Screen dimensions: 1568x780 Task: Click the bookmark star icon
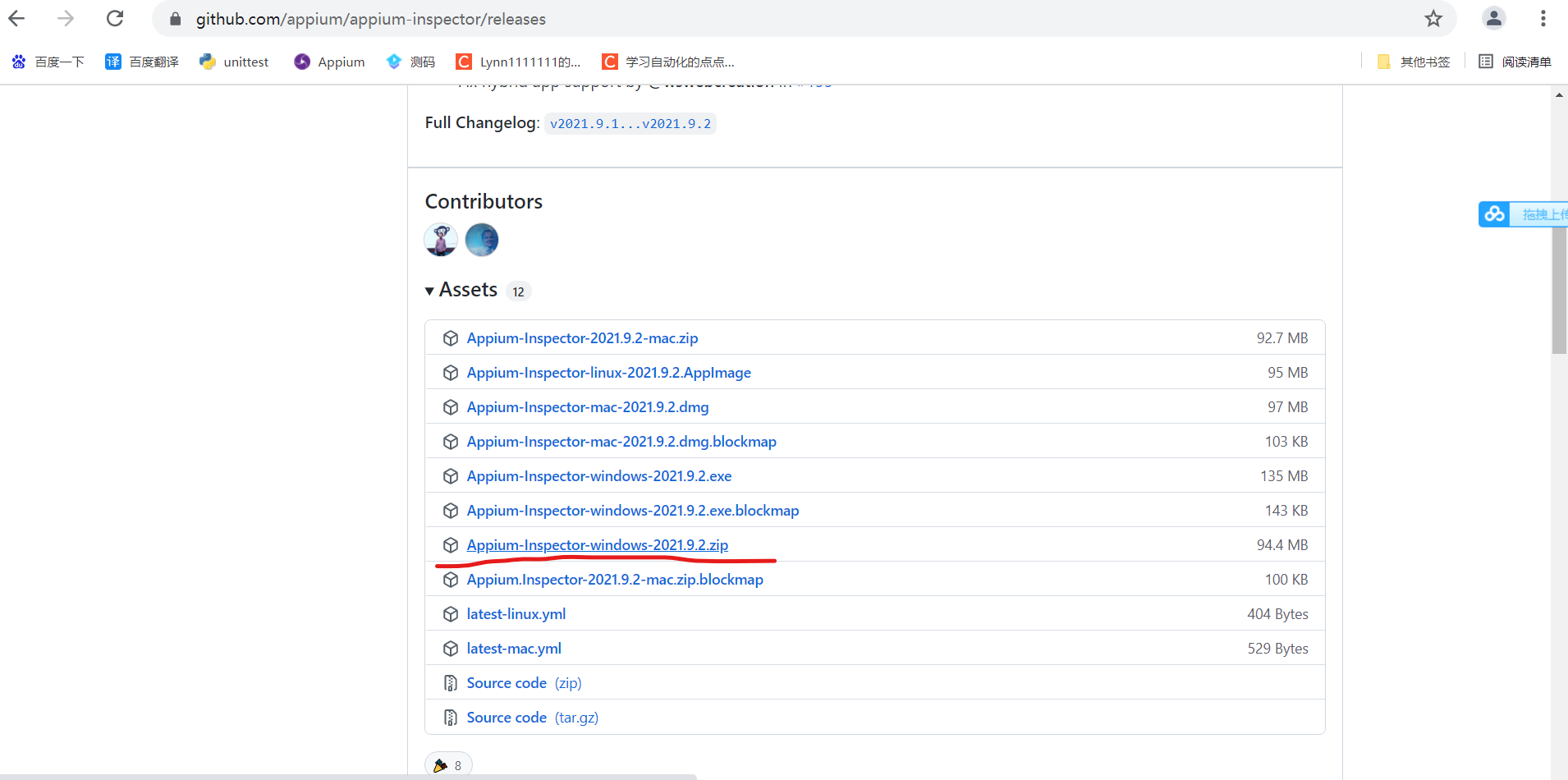[1433, 18]
